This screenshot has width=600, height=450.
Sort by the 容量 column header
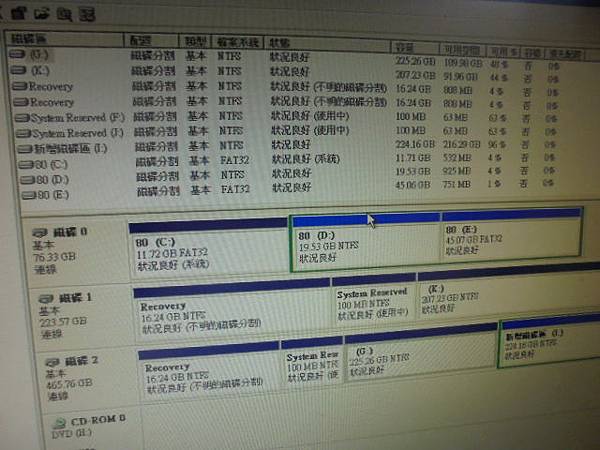[415, 47]
